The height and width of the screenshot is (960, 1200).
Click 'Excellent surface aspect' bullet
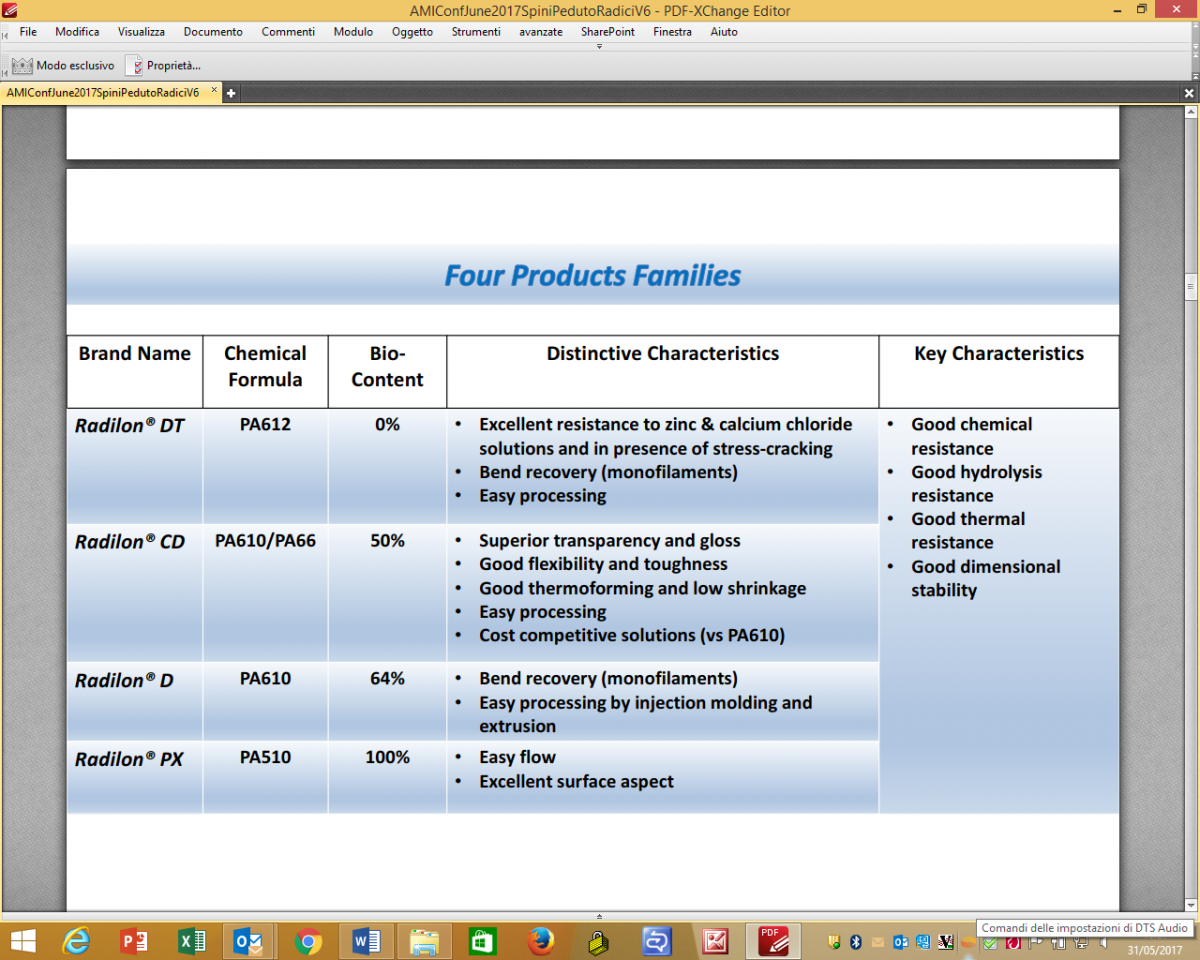click(x=576, y=782)
